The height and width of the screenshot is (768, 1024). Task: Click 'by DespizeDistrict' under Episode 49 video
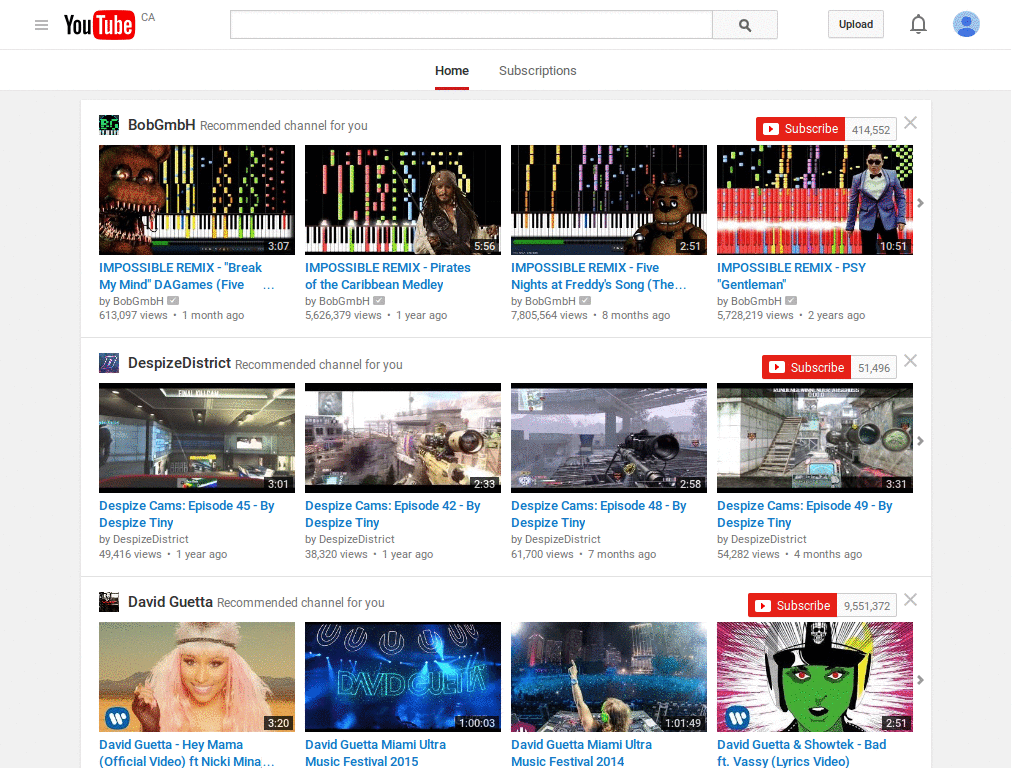point(761,539)
